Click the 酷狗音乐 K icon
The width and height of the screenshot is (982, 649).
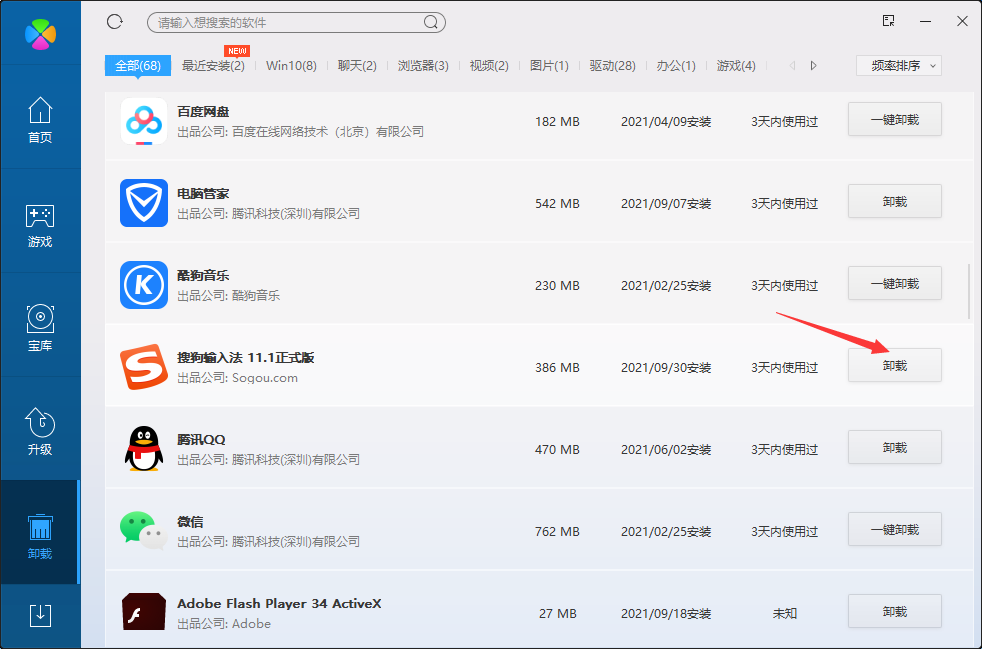144,285
